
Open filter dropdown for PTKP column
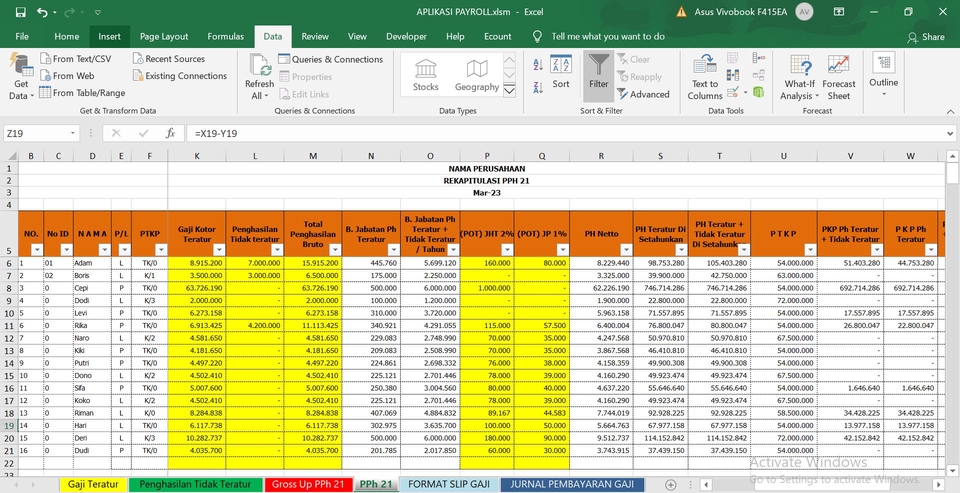[160, 250]
